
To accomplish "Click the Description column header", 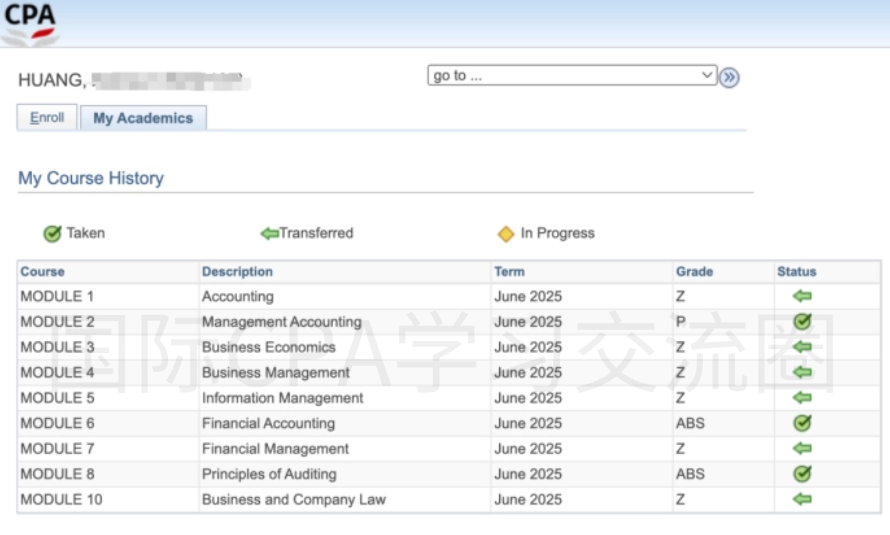I will (x=237, y=272).
